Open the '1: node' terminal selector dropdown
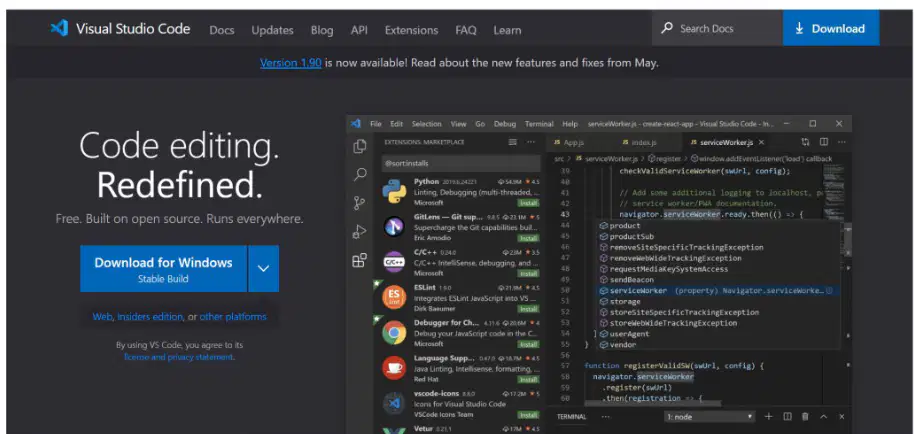The width and height of the screenshot is (914, 434). pyautogui.click(x=709, y=417)
